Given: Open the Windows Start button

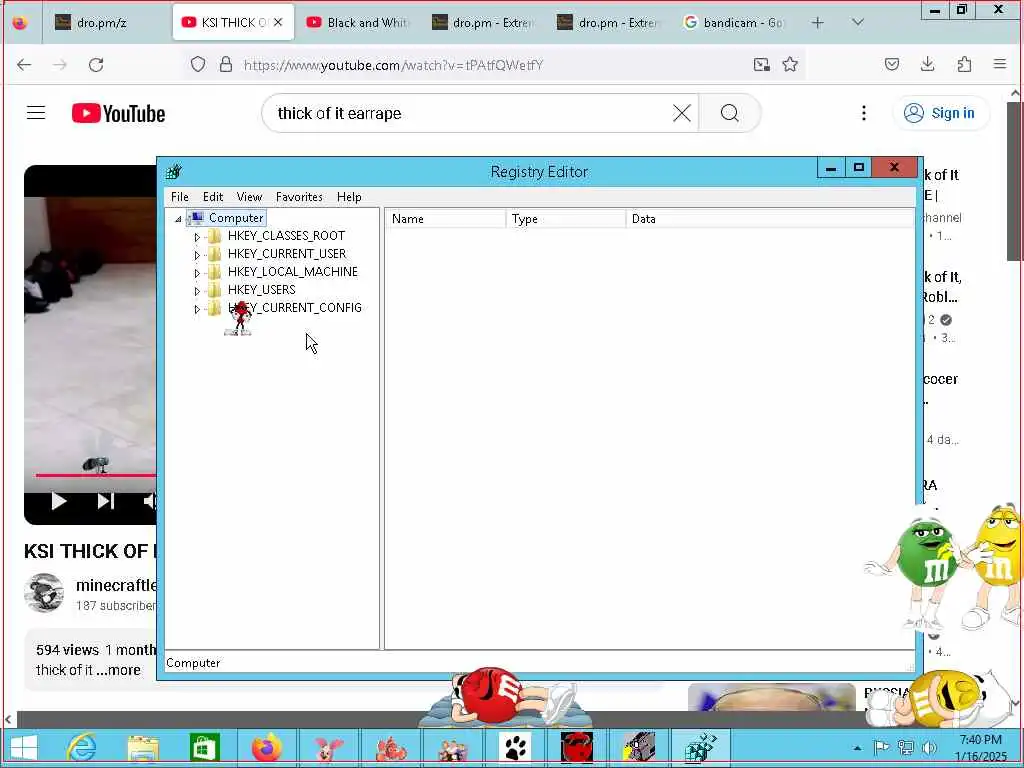Looking at the screenshot, I should point(24,748).
